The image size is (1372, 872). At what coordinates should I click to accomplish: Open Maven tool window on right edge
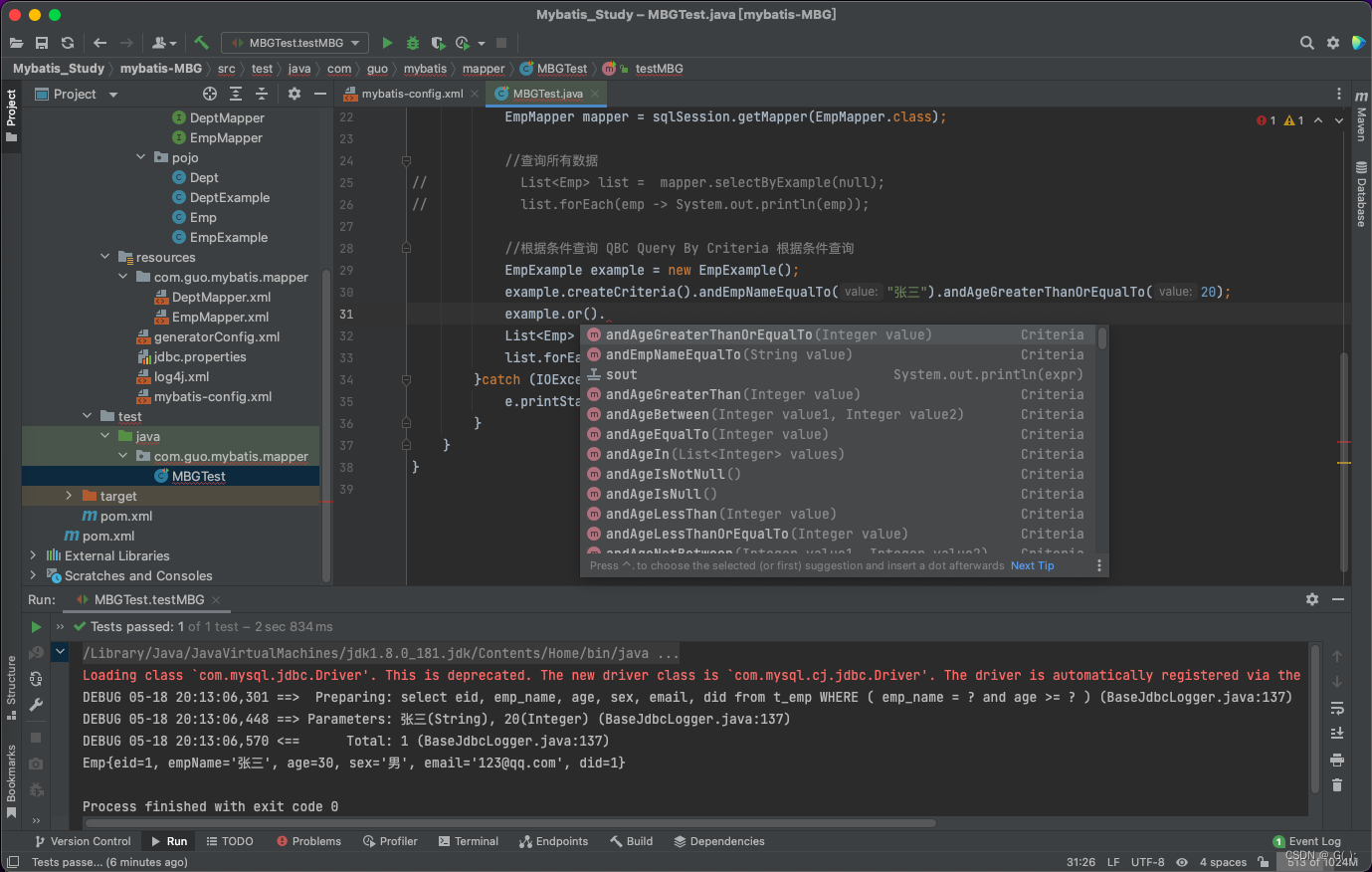[x=1361, y=115]
